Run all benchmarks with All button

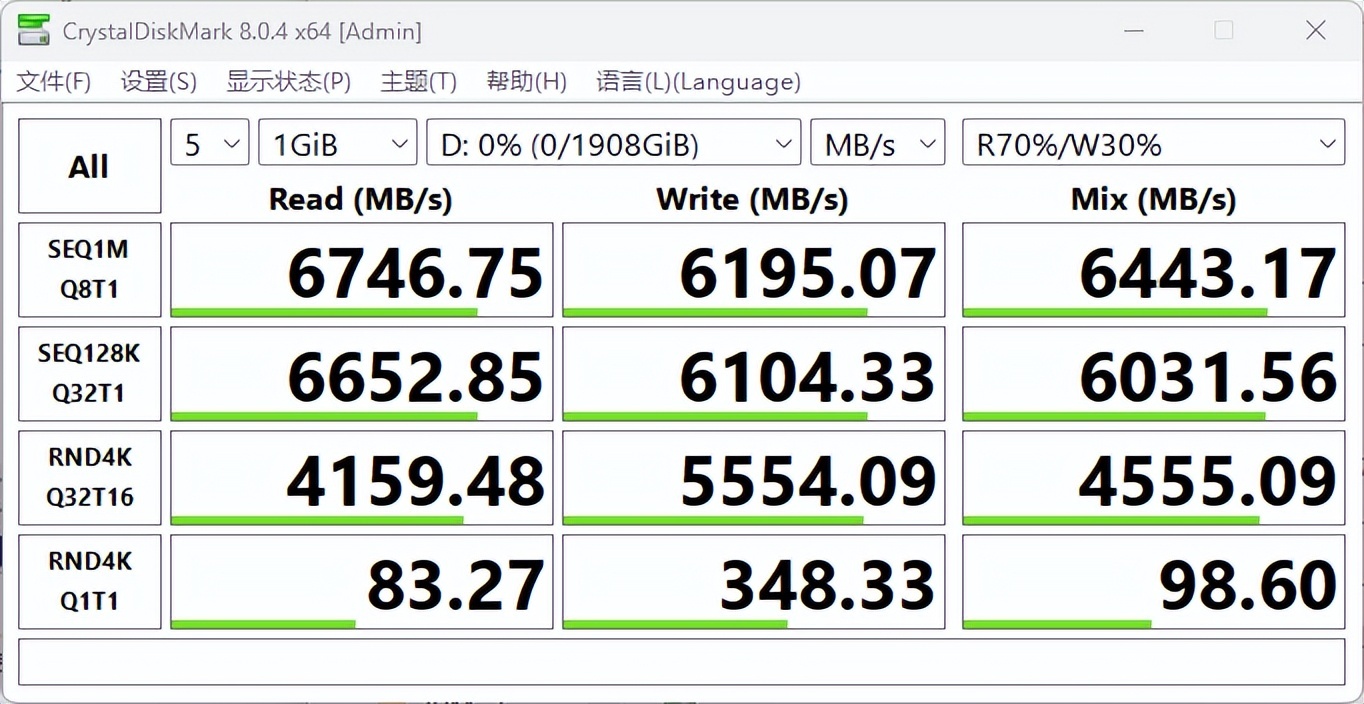89,166
